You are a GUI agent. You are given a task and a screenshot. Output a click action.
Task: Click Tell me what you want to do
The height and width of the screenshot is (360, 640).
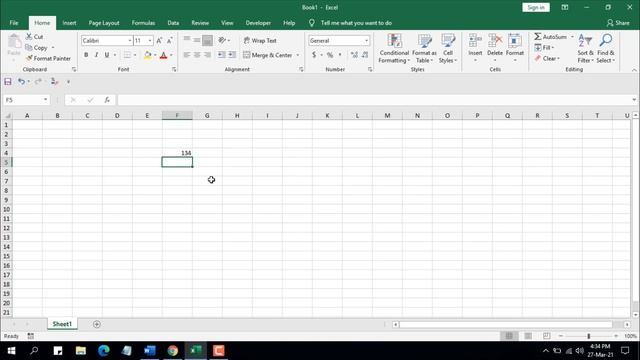click(356, 23)
